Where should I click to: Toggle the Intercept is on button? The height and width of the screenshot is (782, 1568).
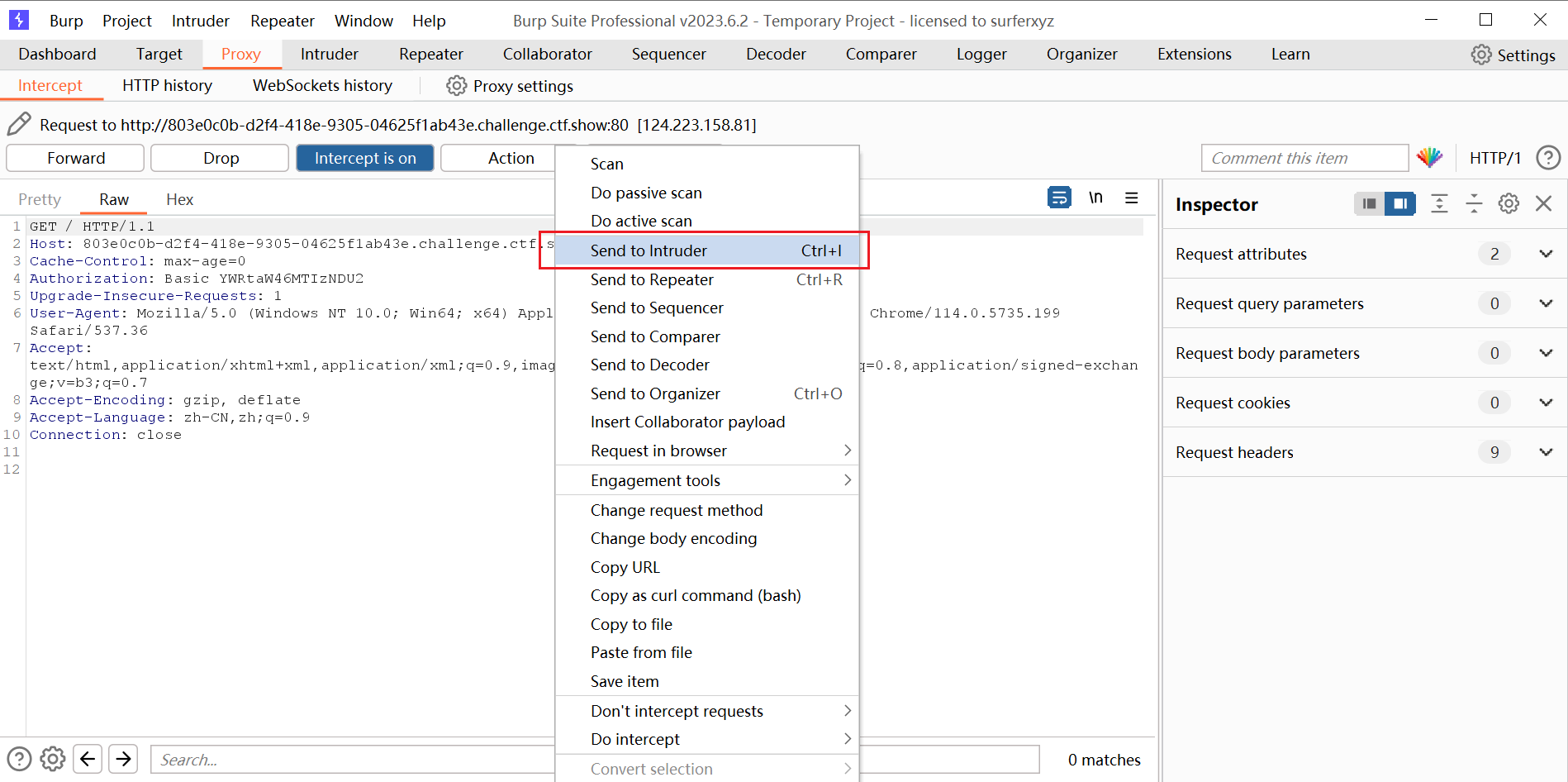[365, 158]
